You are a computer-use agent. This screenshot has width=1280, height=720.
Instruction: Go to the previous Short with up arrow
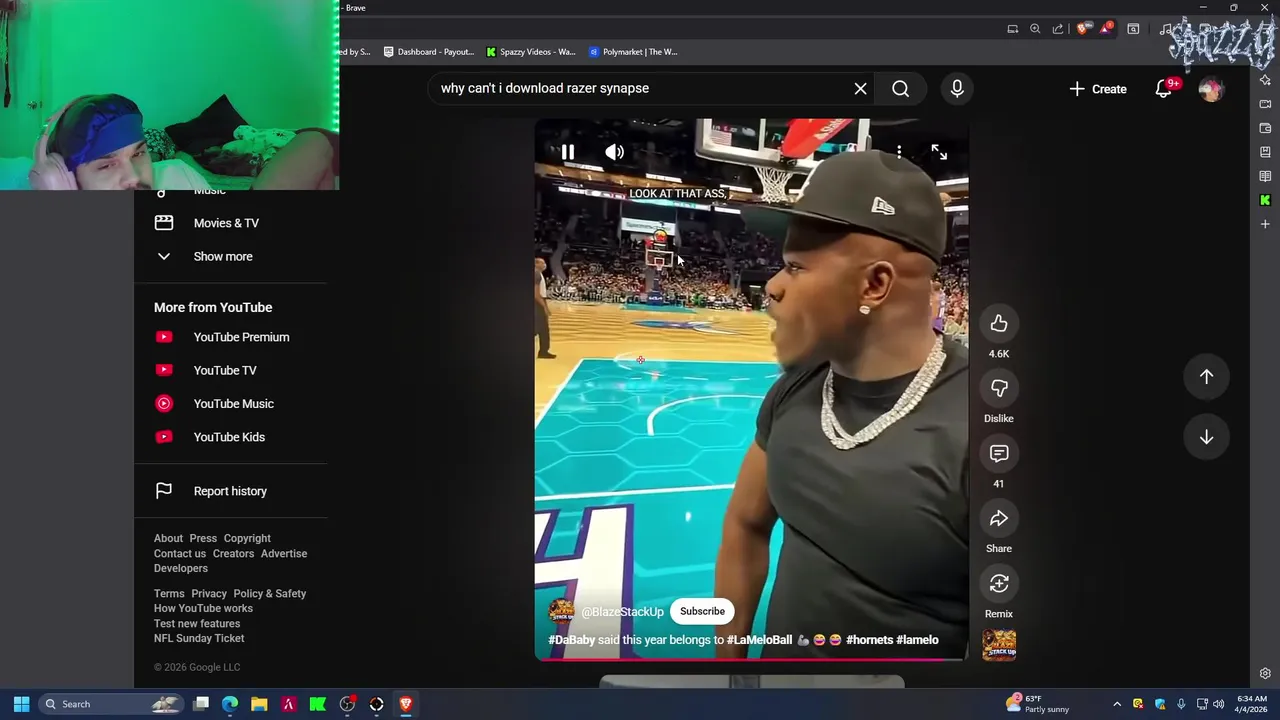click(1206, 377)
